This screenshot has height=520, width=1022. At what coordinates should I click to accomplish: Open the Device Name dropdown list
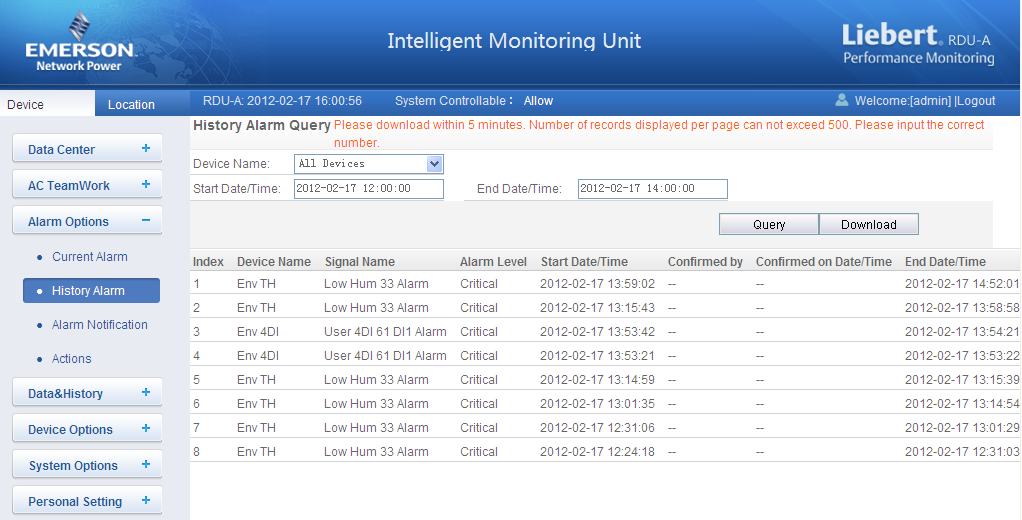click(434, 164)
